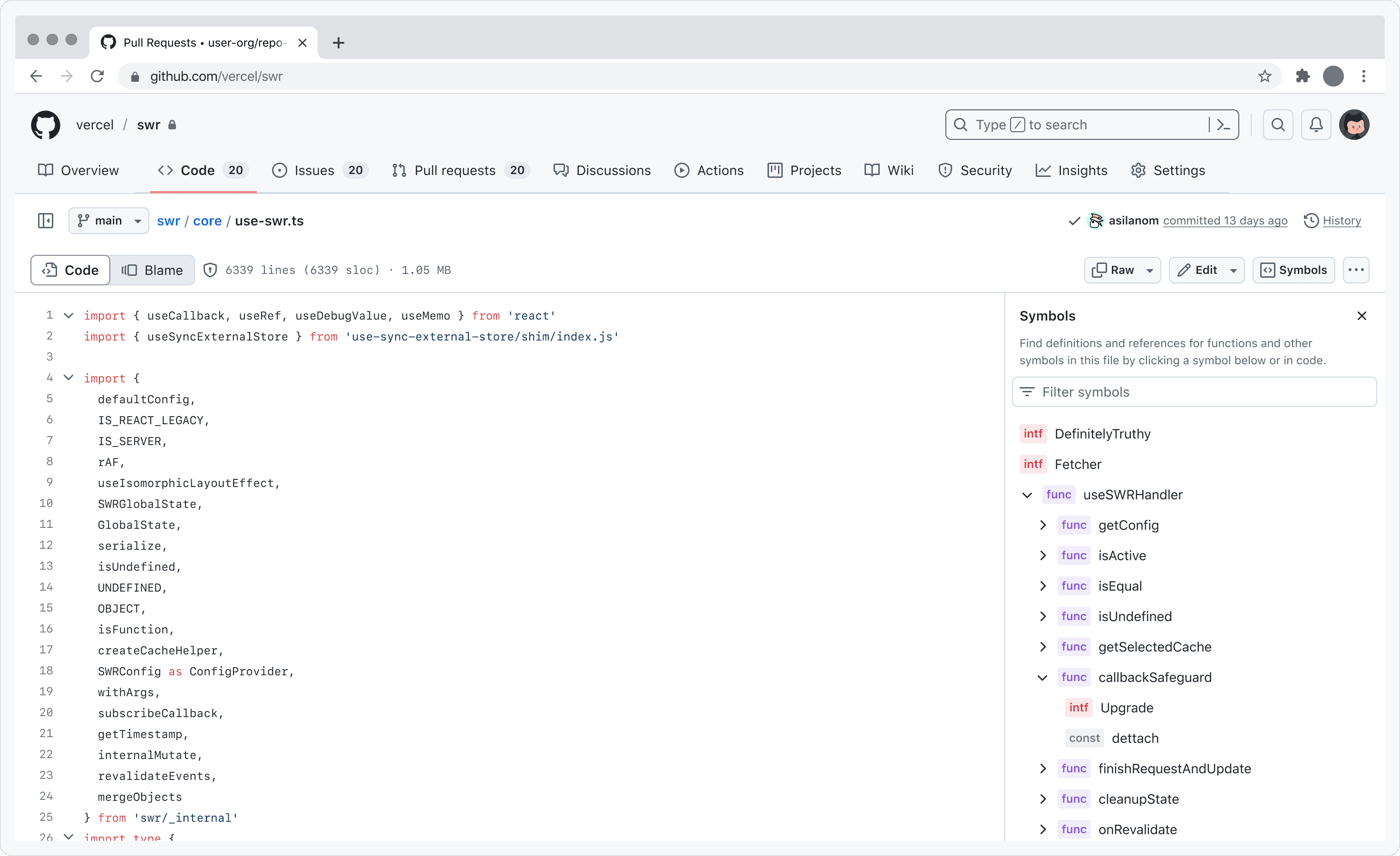Go forward in browser history
The image size is (1400, 856).
(67, 76)
